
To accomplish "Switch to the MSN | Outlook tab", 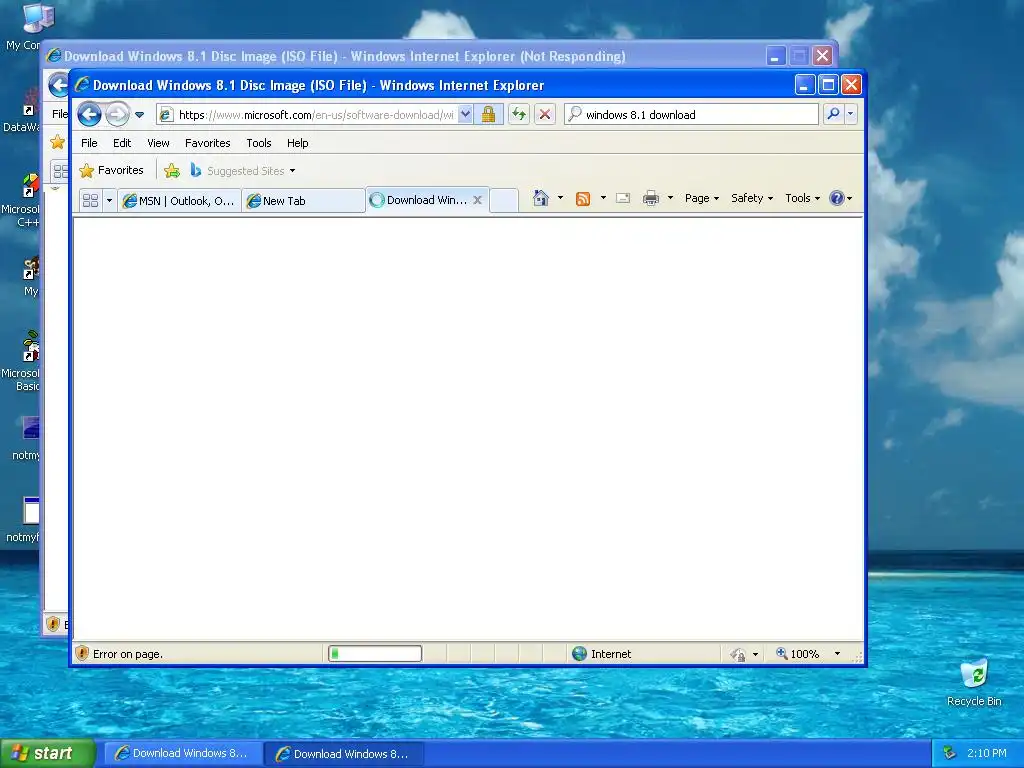I will (179, 200).
